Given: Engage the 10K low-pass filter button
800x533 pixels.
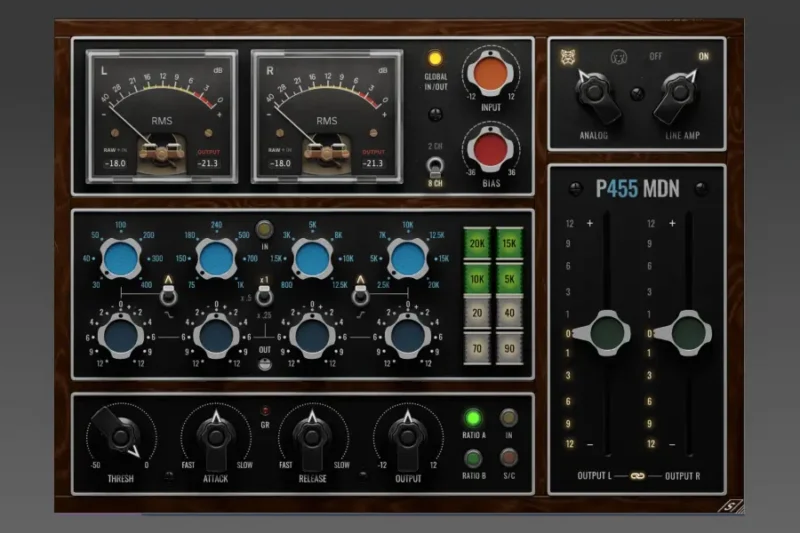Looking at the screenshot, I should click(477, 279).
